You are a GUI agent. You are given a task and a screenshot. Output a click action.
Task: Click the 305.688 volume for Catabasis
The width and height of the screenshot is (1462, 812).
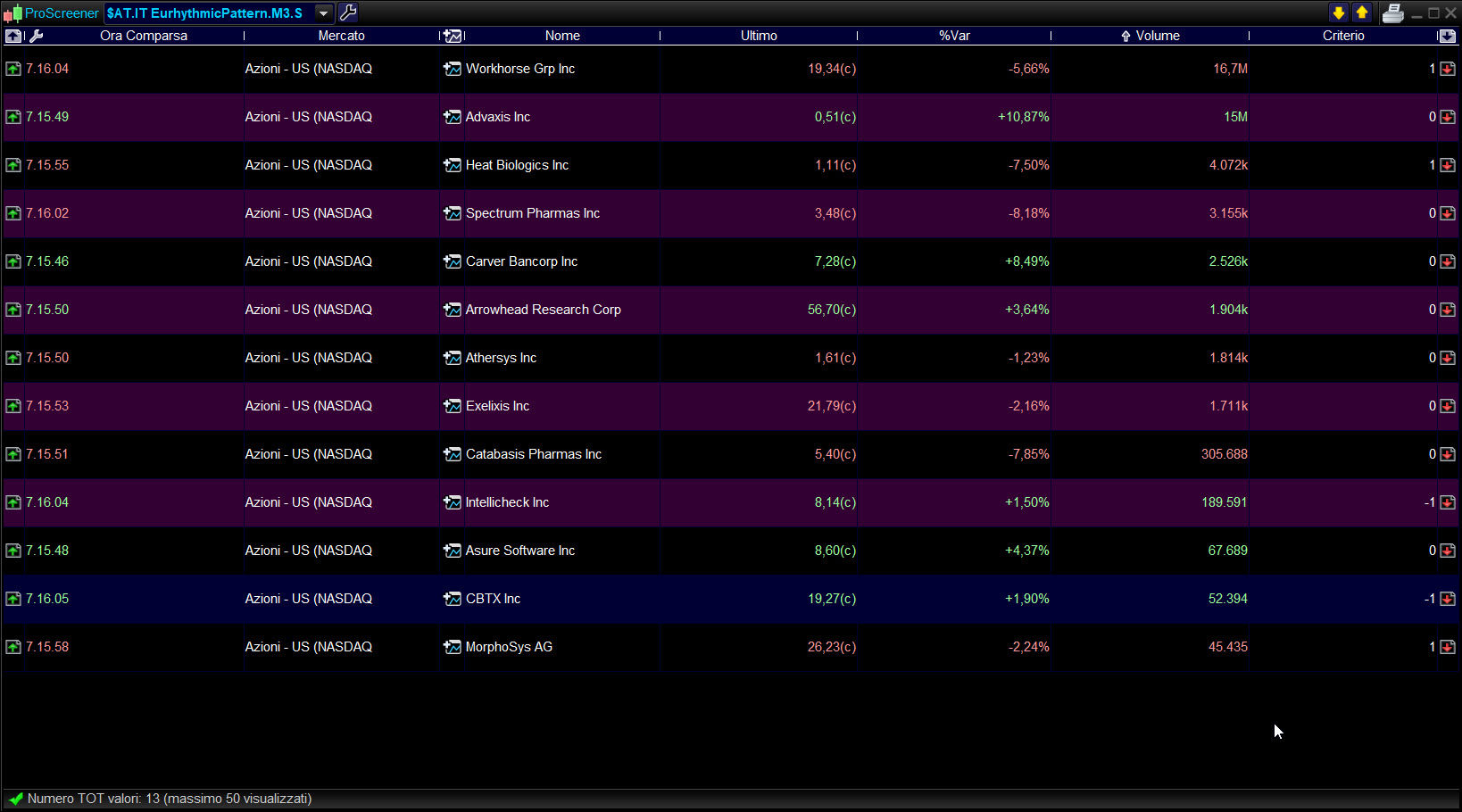pos(1225,454)
